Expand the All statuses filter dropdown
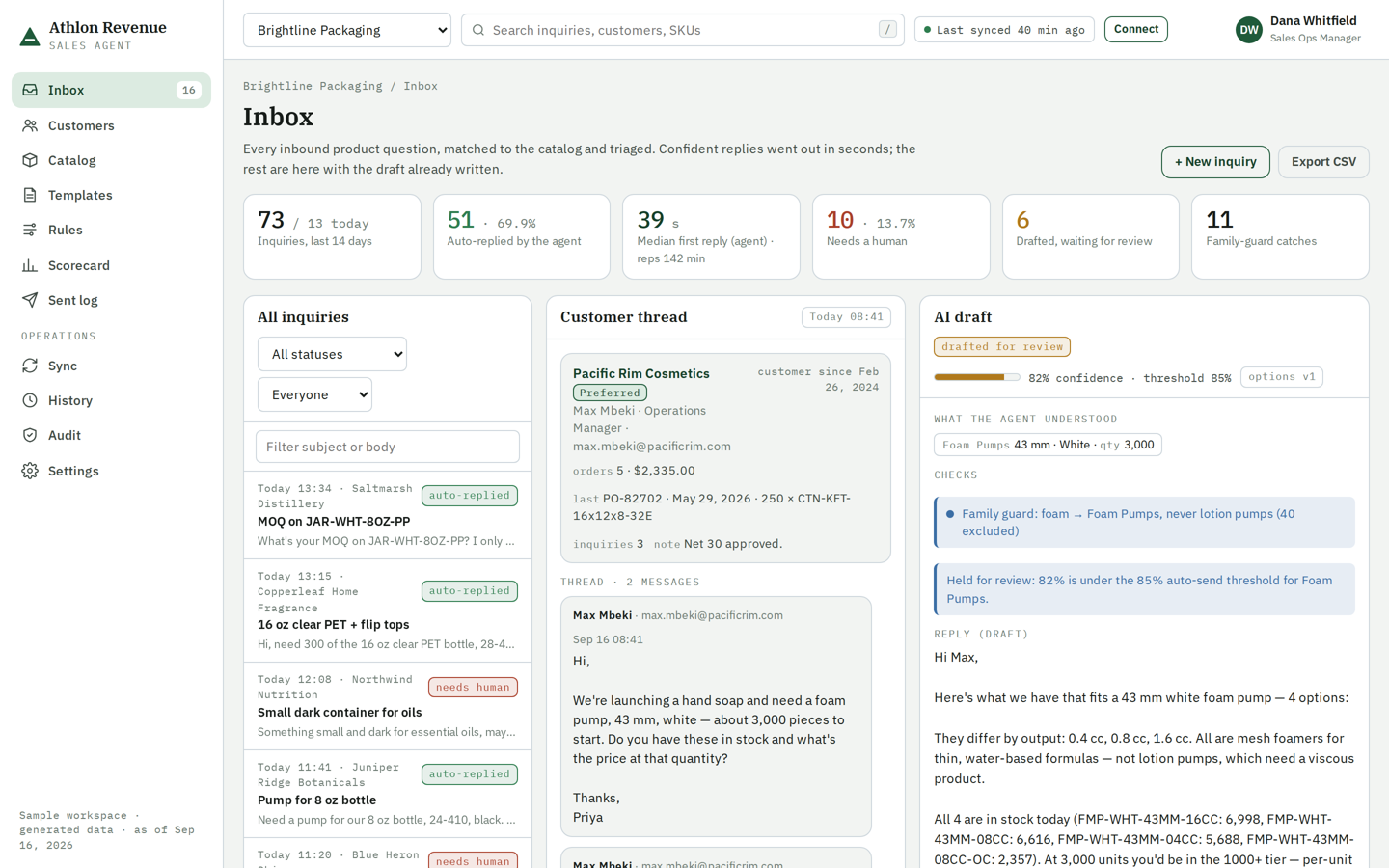 point(332,354)
